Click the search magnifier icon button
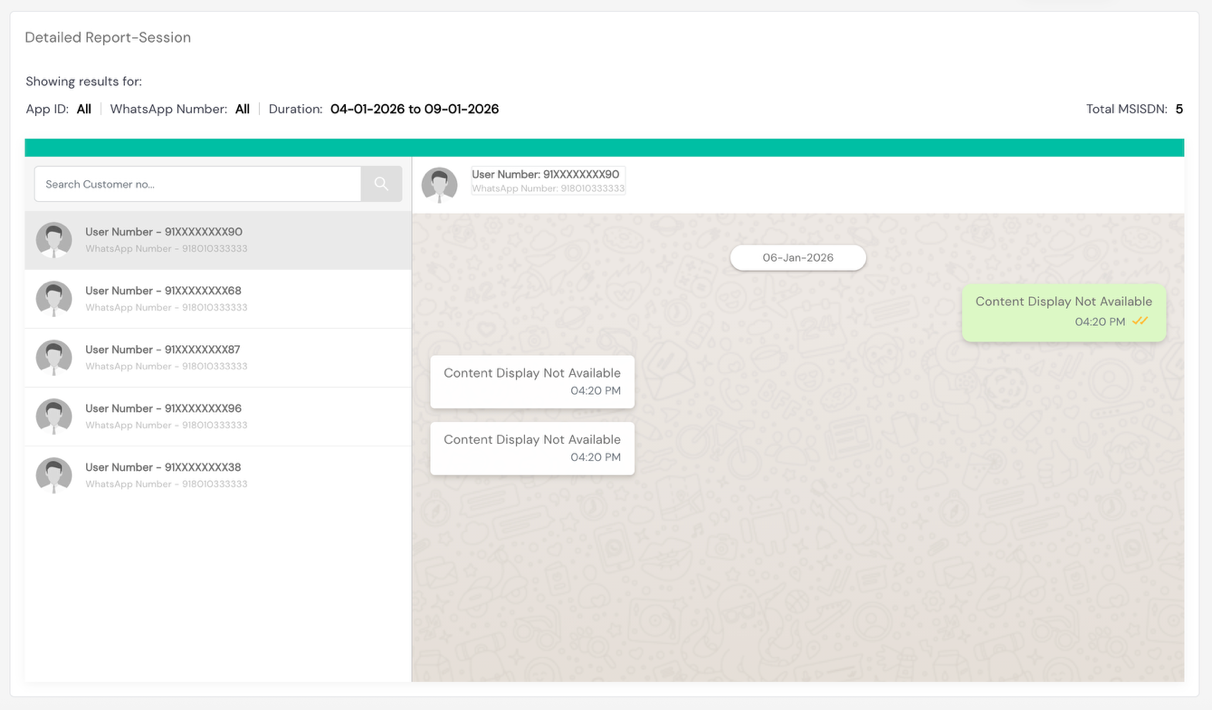This screenshot has height=710, width=1212. [x=381, y=184]
